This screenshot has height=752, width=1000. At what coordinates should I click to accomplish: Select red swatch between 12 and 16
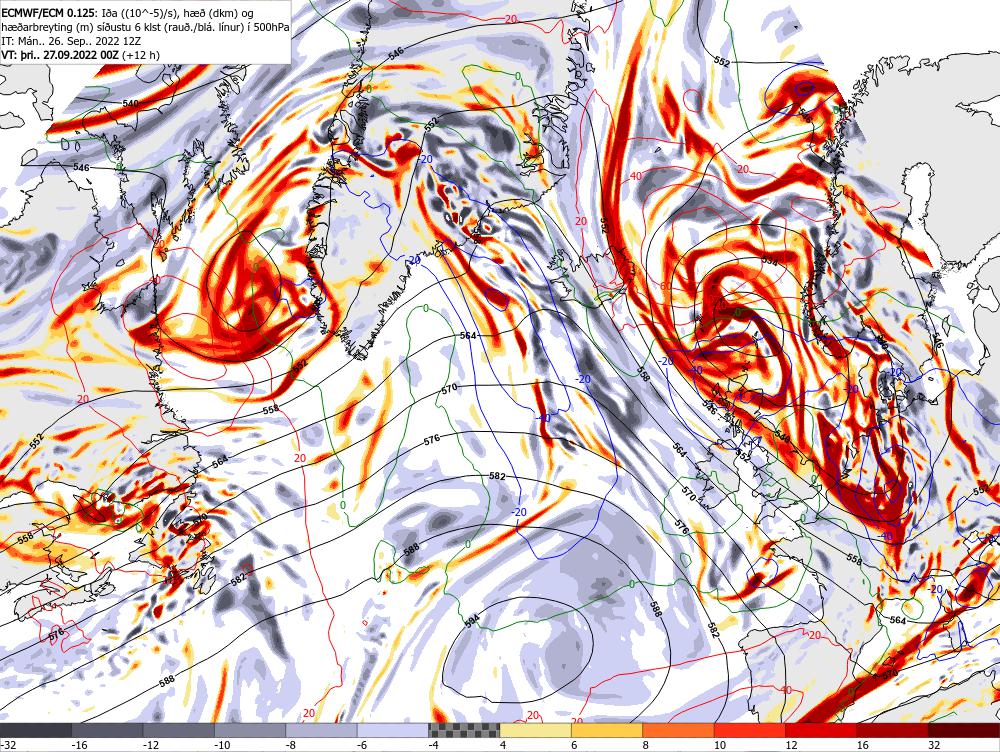821,730
